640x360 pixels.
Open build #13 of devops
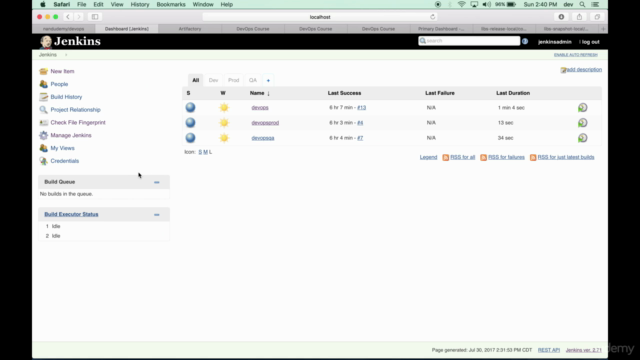[361, 108]
